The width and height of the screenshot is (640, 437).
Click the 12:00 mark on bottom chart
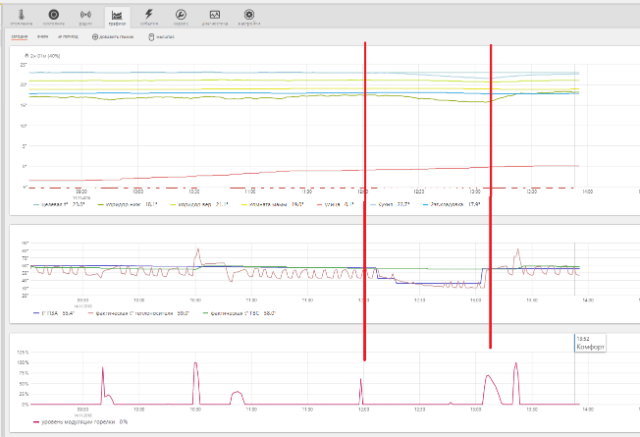pyautogui.click(x=364, y=408)
